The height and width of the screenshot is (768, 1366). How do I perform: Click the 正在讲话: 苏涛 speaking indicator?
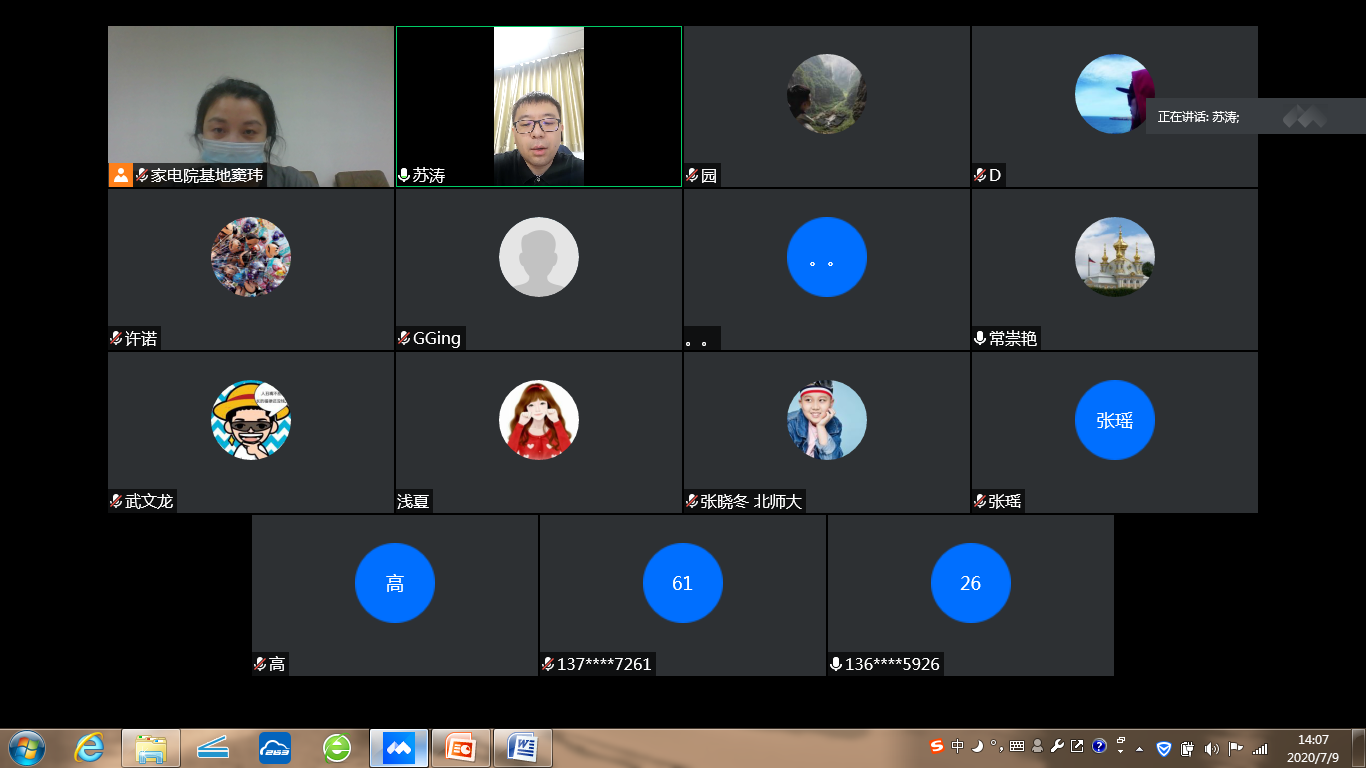coord(1198,117)
